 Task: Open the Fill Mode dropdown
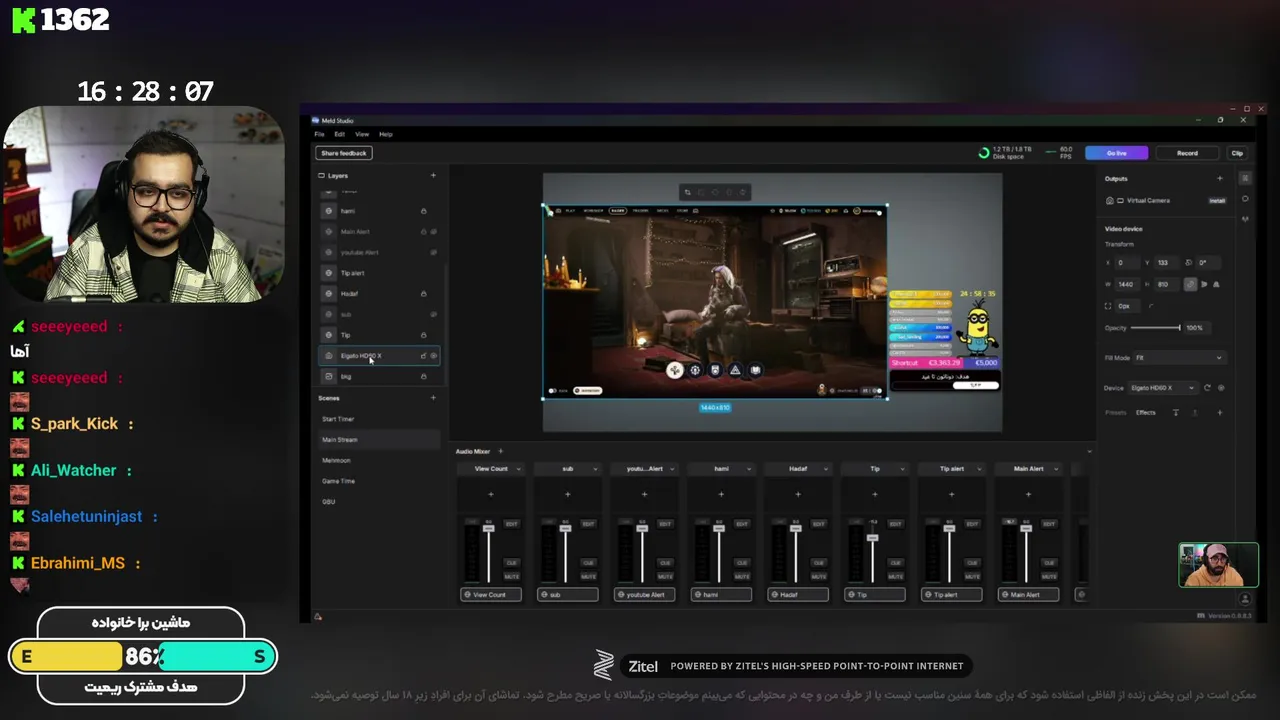(x=1178, y=358)
